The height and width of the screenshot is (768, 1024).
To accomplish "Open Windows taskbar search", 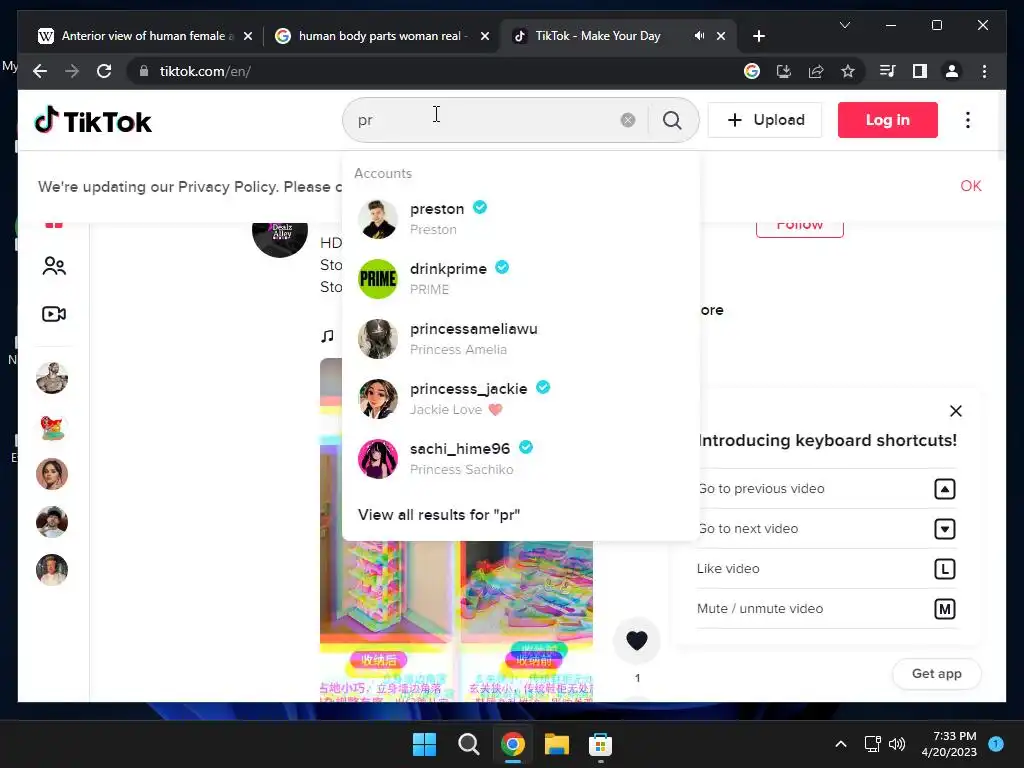I will click(469, 744).
